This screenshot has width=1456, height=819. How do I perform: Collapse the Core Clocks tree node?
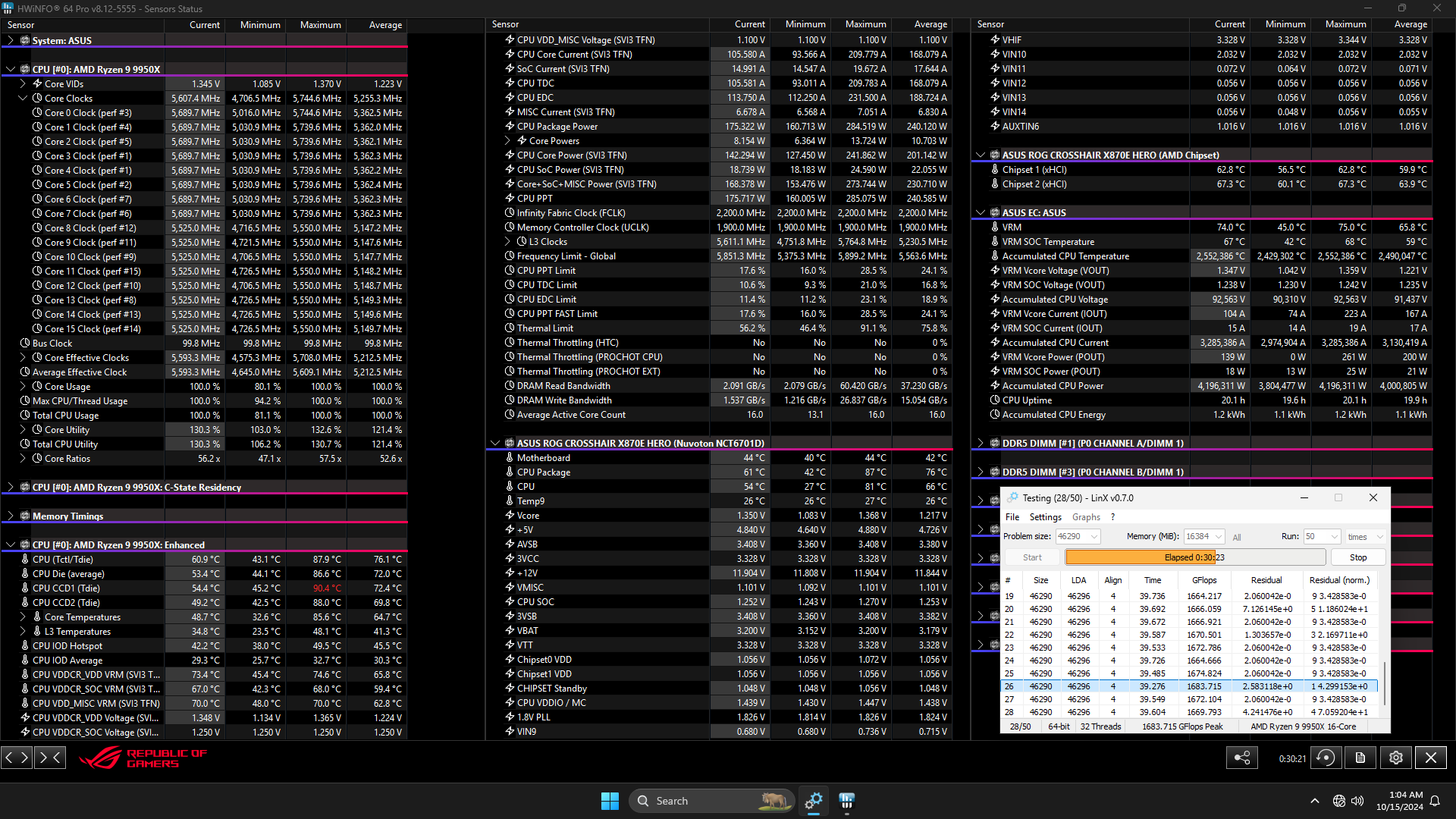pos(23,98)
